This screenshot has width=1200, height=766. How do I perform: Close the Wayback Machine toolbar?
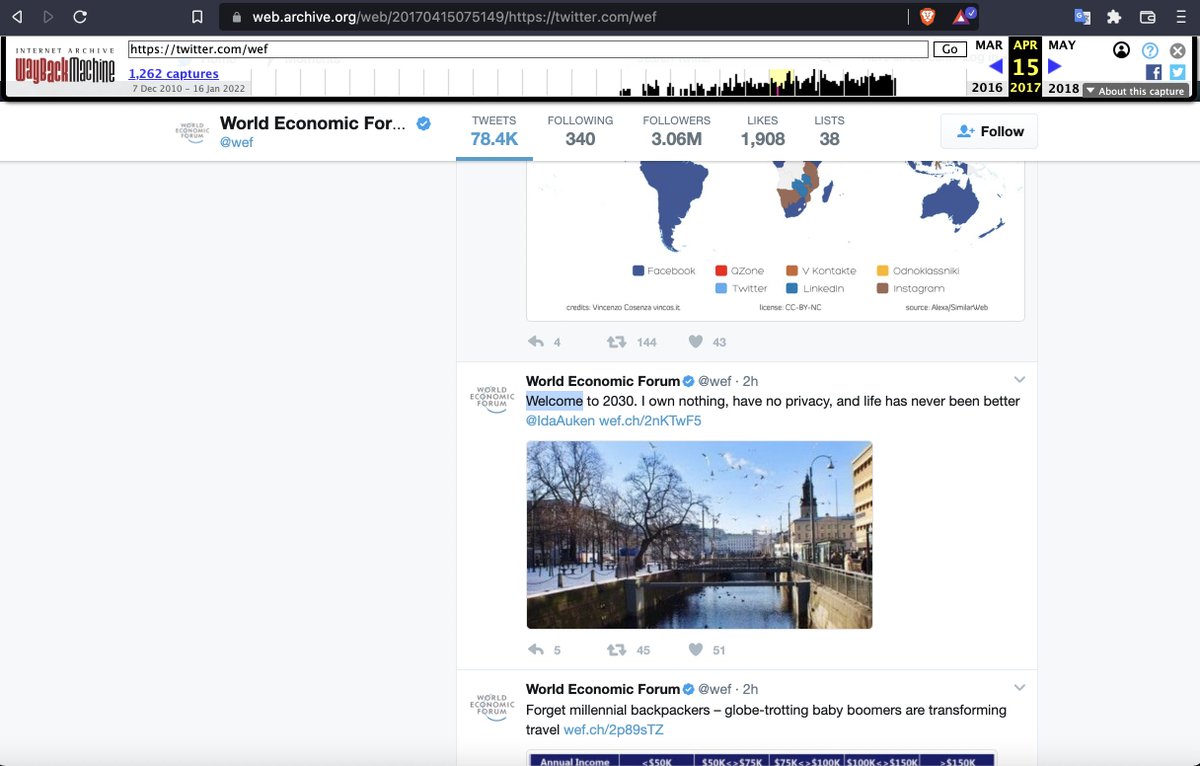pos(1178,50)
